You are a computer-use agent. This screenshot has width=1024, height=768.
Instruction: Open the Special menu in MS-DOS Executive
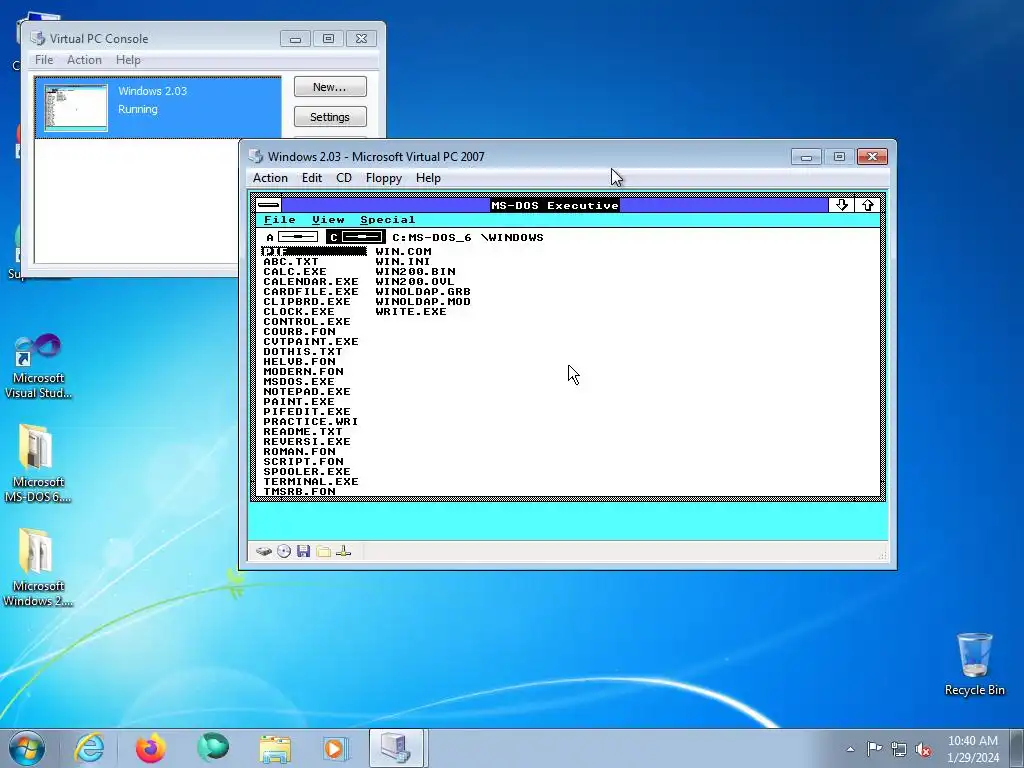coord(387,220)
